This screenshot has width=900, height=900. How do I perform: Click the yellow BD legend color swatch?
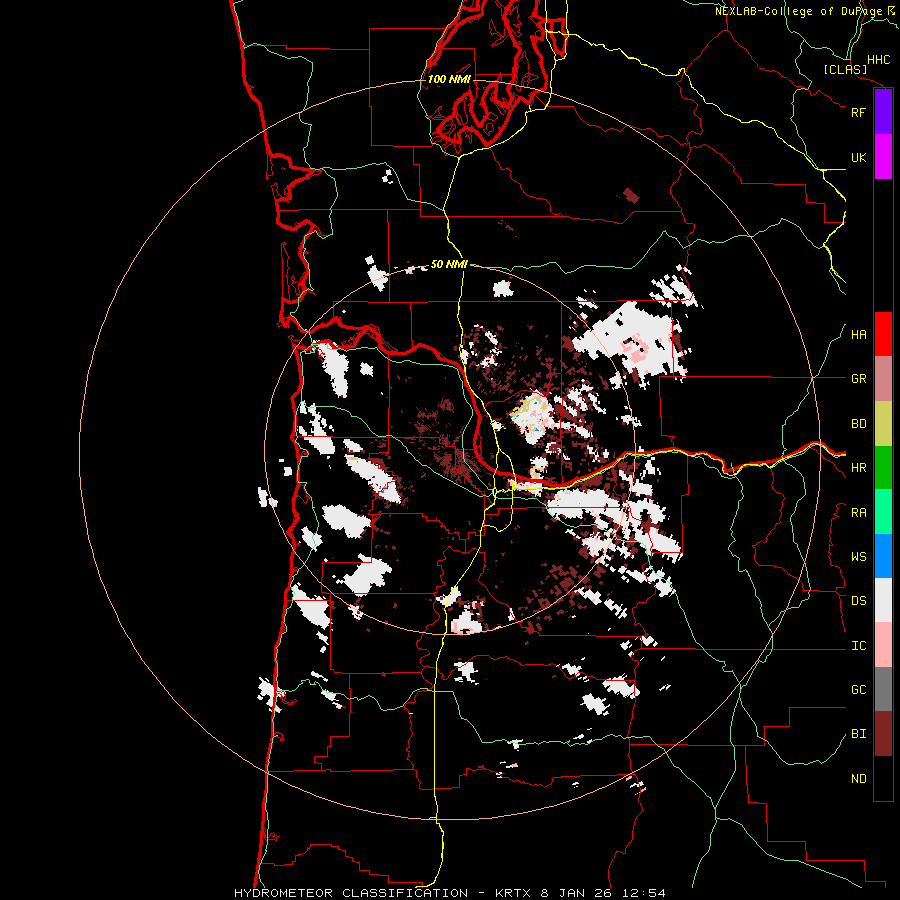883,424
